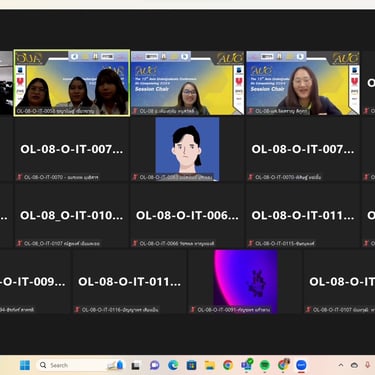Click the OL-08-O-IT-0058 name label

[x=55, y=111]
